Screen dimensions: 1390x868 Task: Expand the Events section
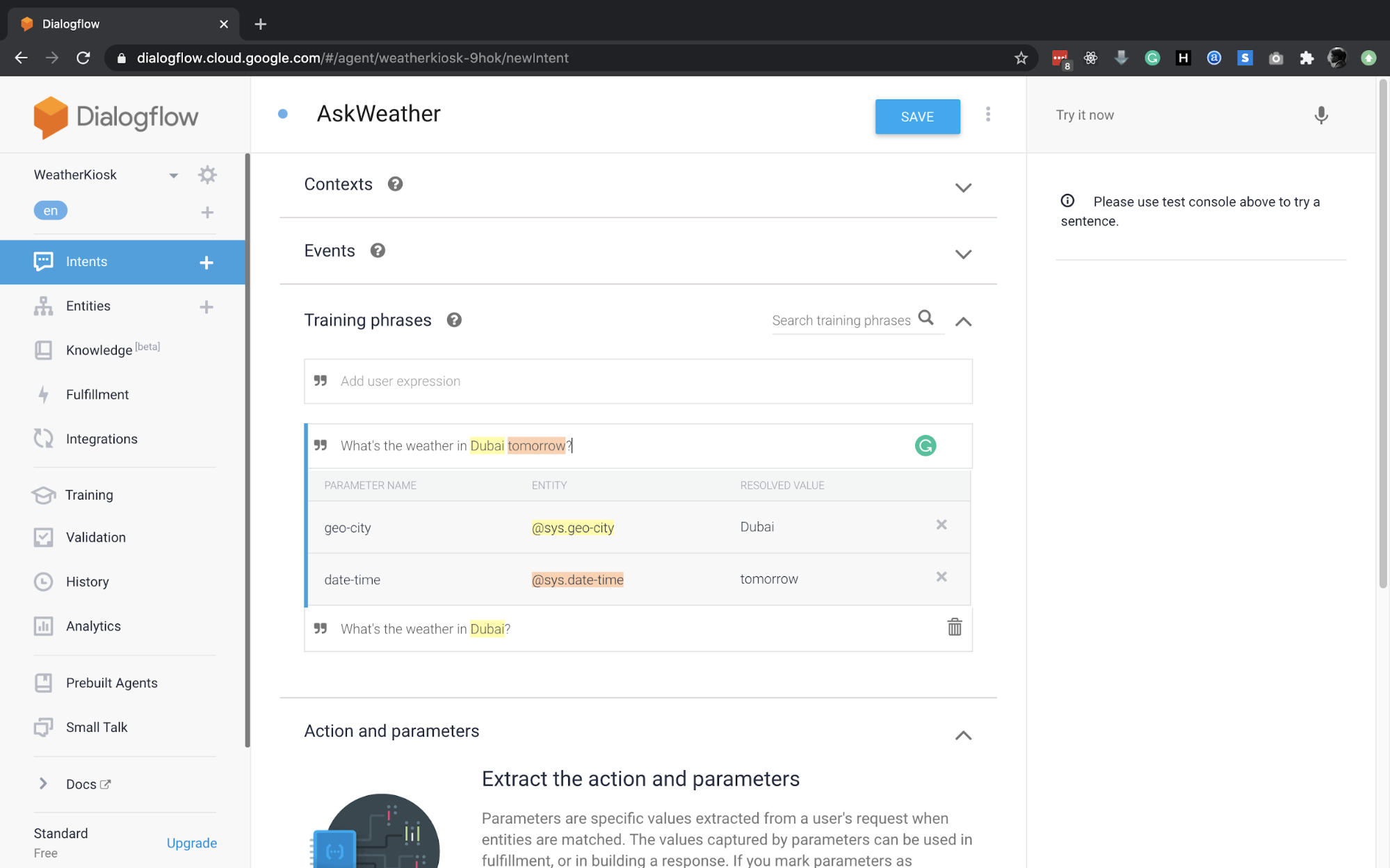pos(962,254)
